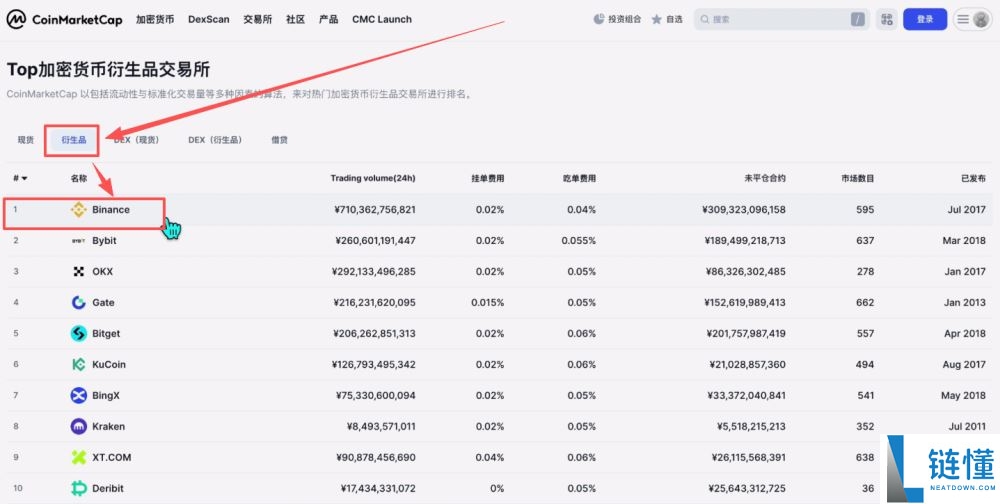Image resolution: width=1000 pixels, height=504 pixels.
Task: Click the CoinMarketCap logo
Action: tap(64, 19)
